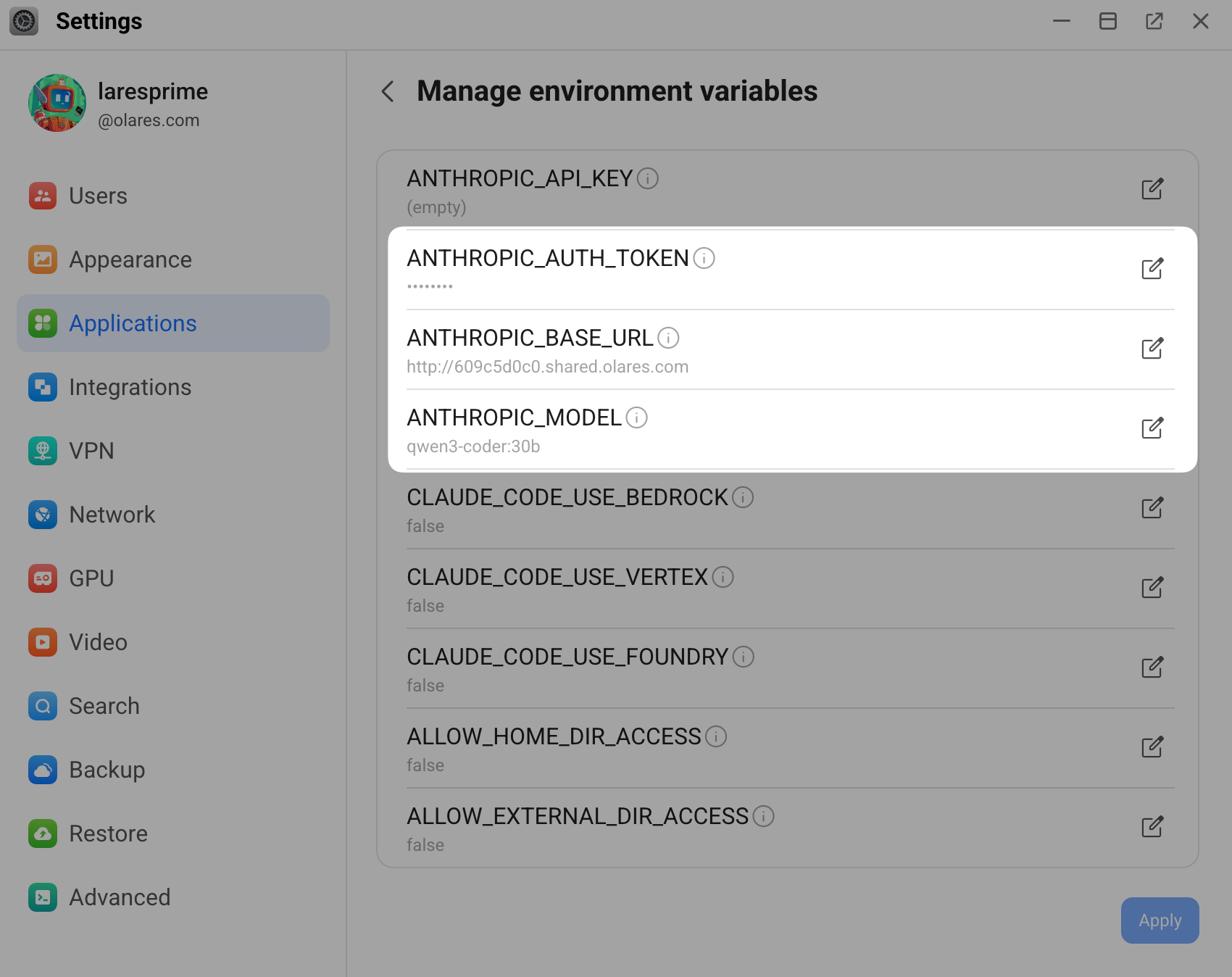1232x977 pixels.
Task: Show info for ANTHROPIC_API_KEY
Action: (x=648, y=178)
